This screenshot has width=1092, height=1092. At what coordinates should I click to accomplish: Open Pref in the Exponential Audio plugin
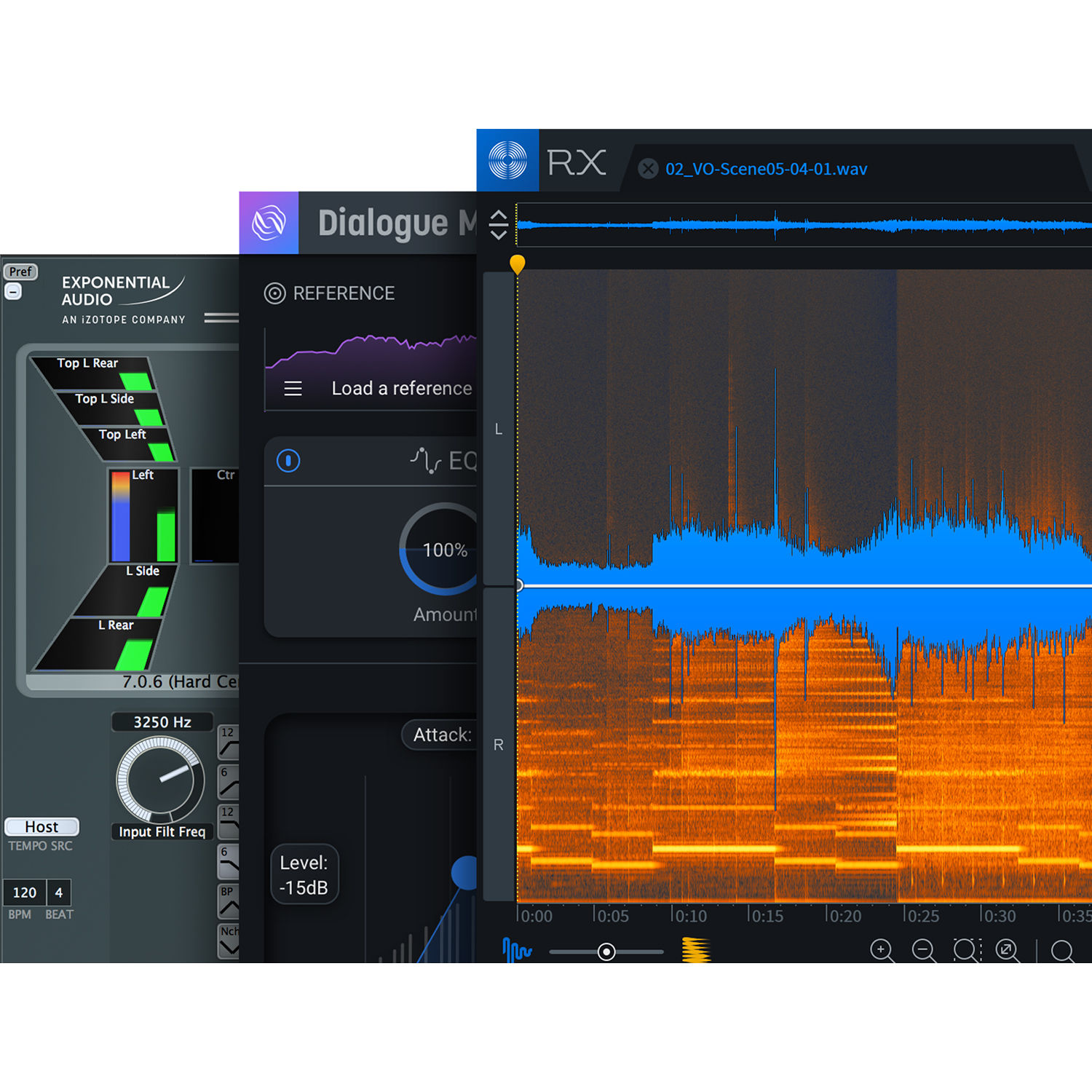(x=20, y=272)
